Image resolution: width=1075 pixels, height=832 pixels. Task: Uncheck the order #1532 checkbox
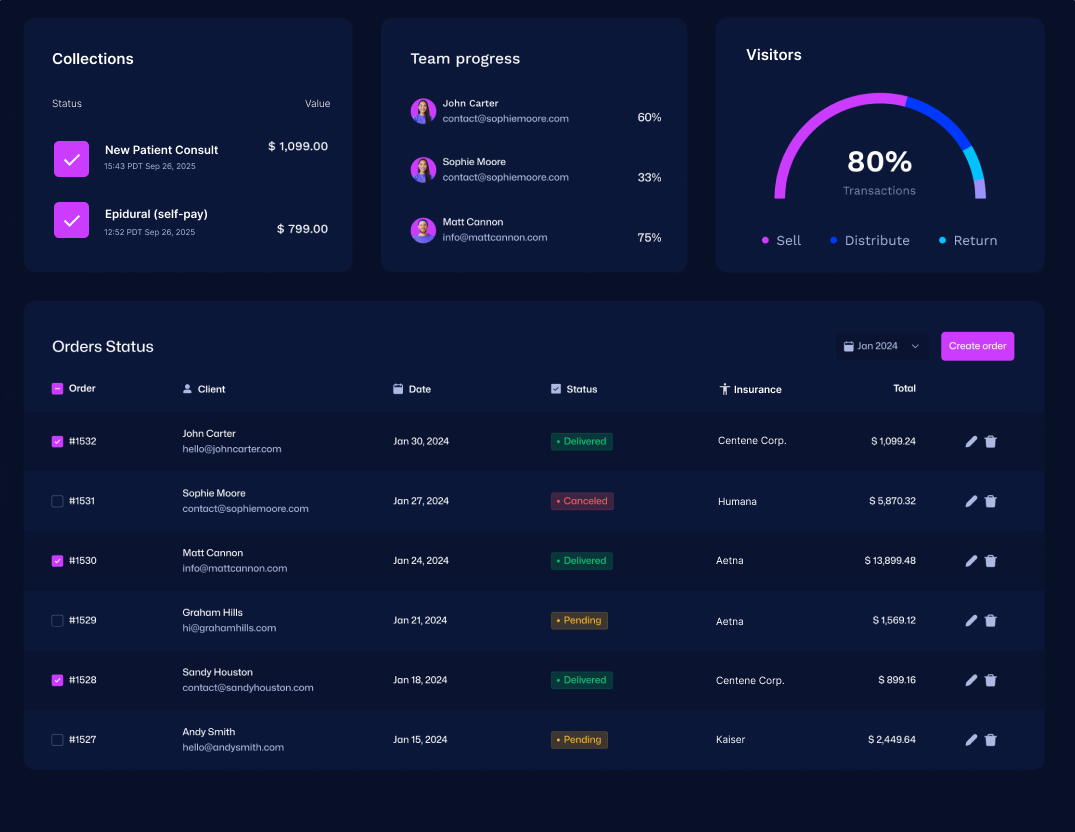pyautogui.click(x=57, y=441)
